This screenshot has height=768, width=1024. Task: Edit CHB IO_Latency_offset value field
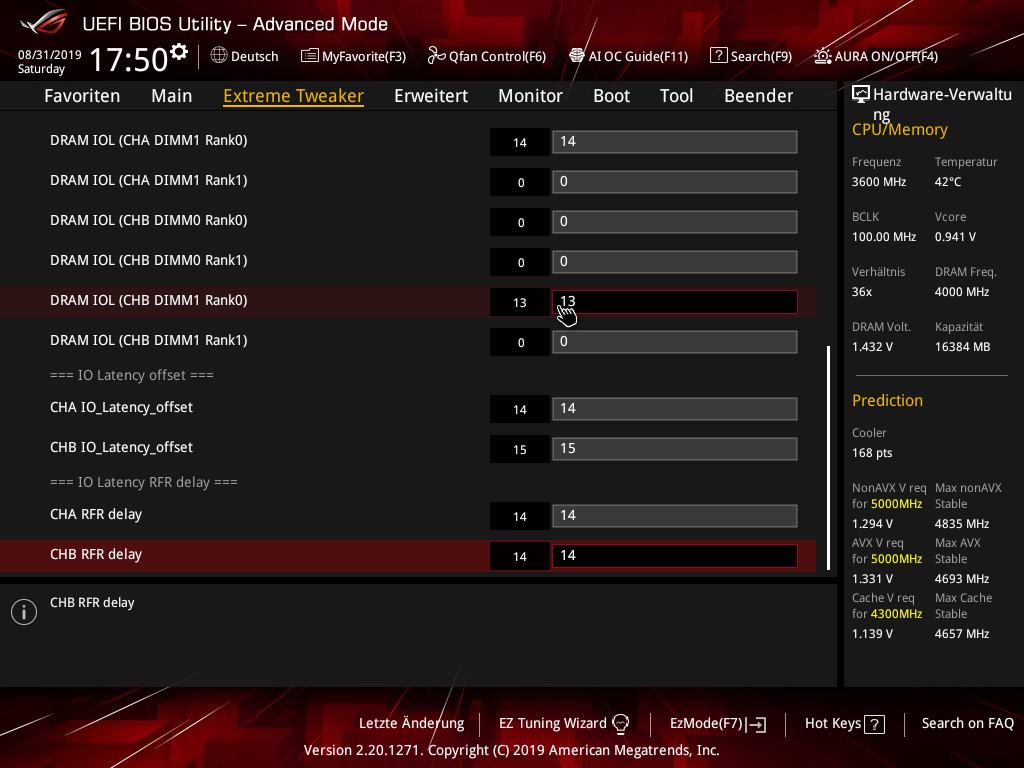[x=675, y=449]
